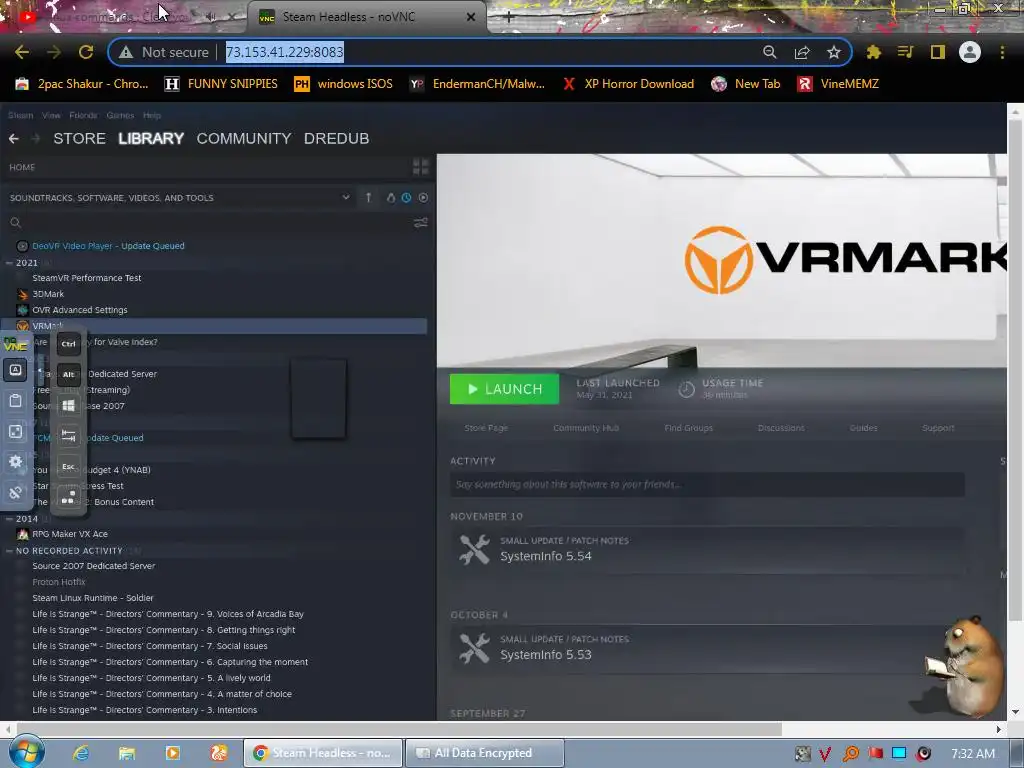Bookmark page with star icon
The height and width of the screenshot is (768, 1024).
(833, 52)
